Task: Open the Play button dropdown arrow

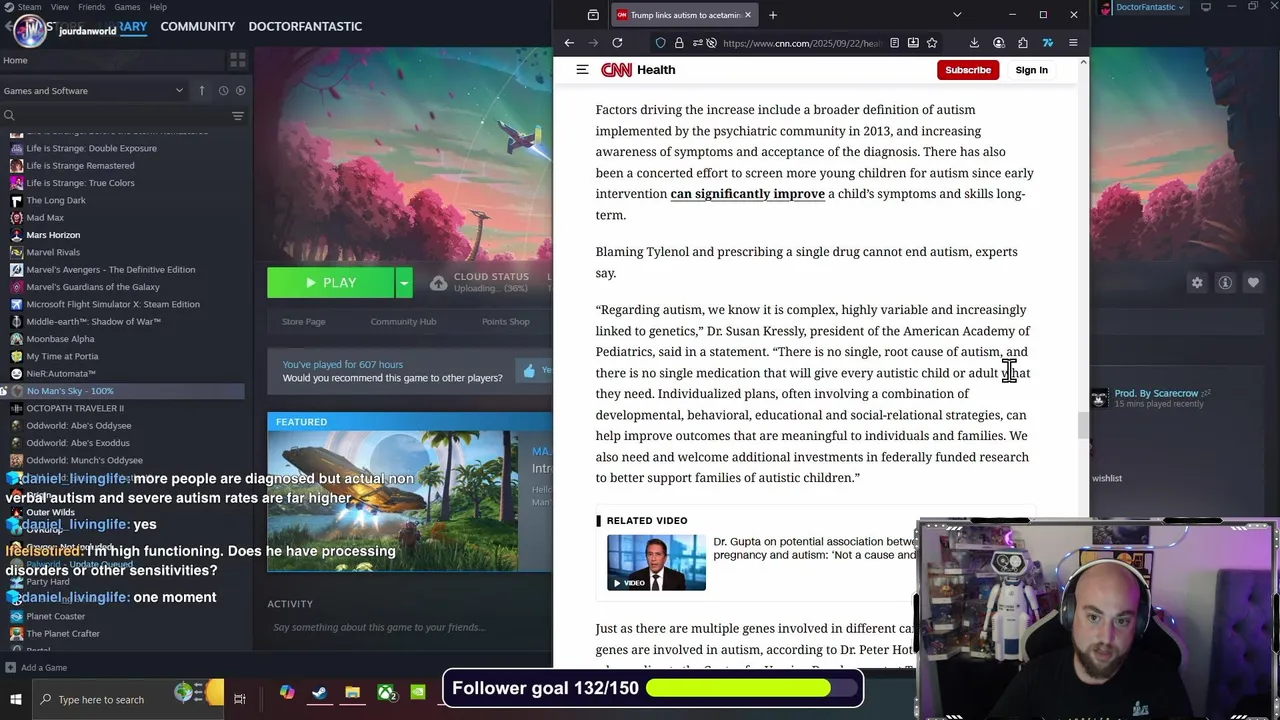Action: (404, 283)
